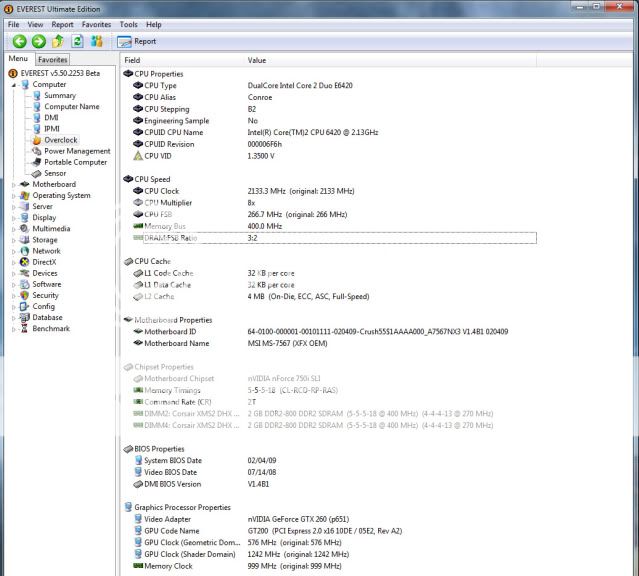Click the Multimedia icon in tree

(25, 229)
